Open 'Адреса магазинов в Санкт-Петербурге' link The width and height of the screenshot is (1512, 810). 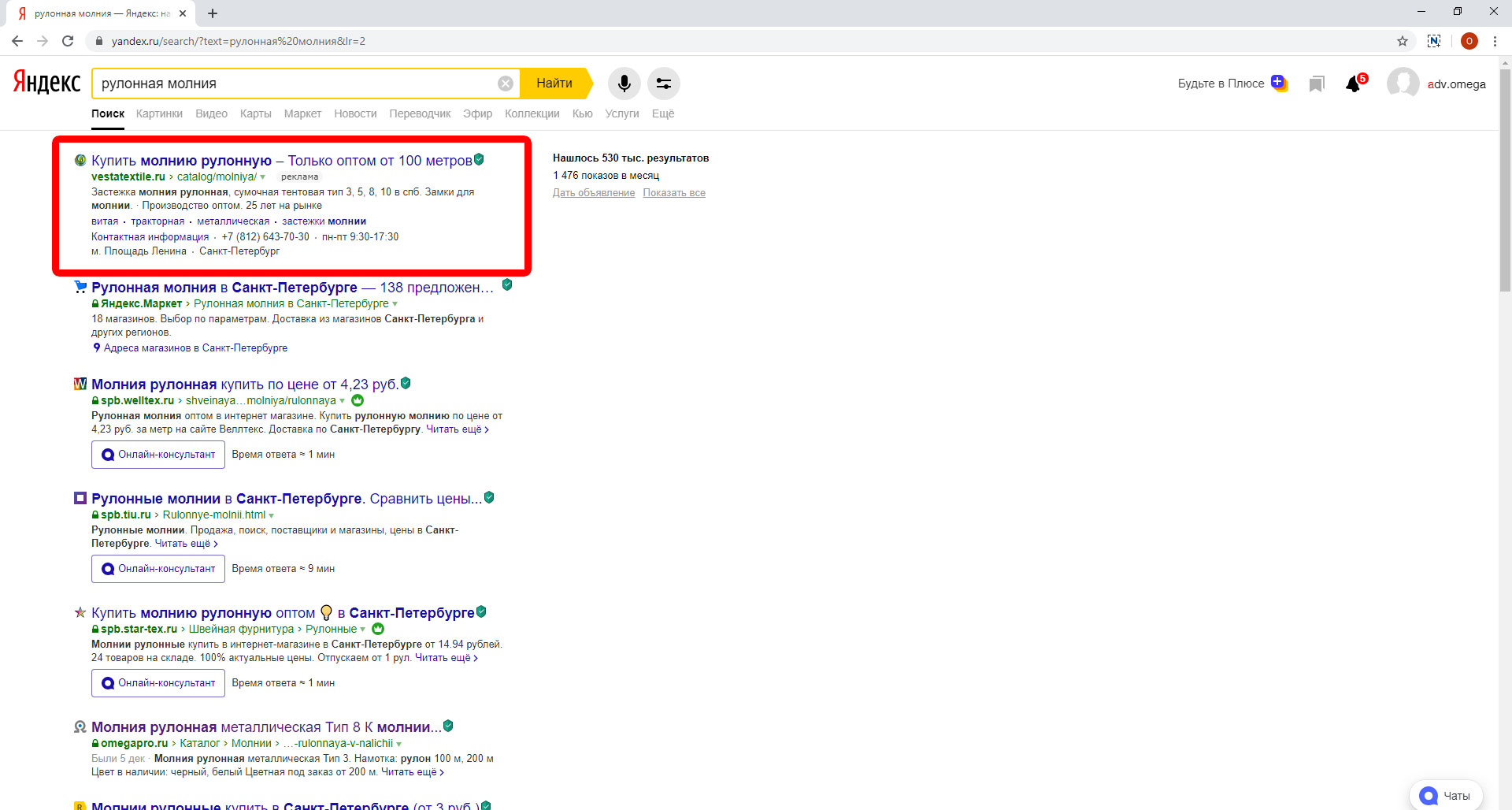(195, 348)
